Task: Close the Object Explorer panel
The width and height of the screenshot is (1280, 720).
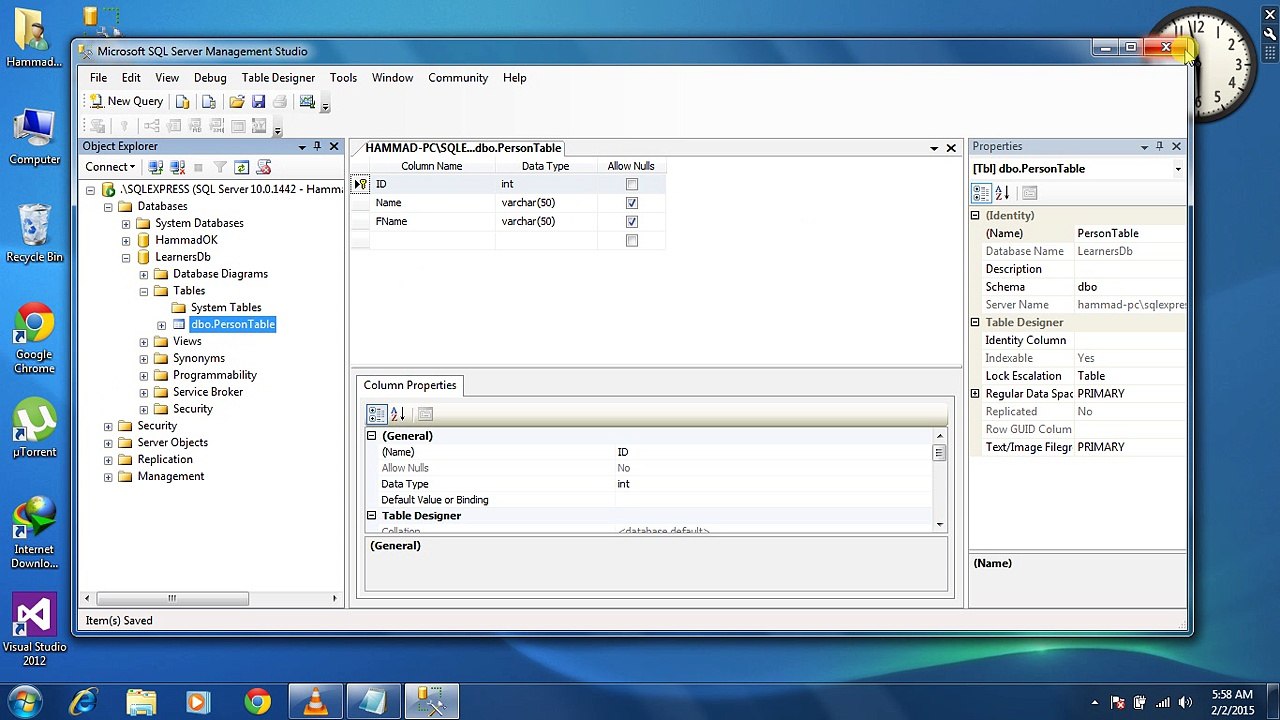Action: pyautogui.click(x=334, y=147)
